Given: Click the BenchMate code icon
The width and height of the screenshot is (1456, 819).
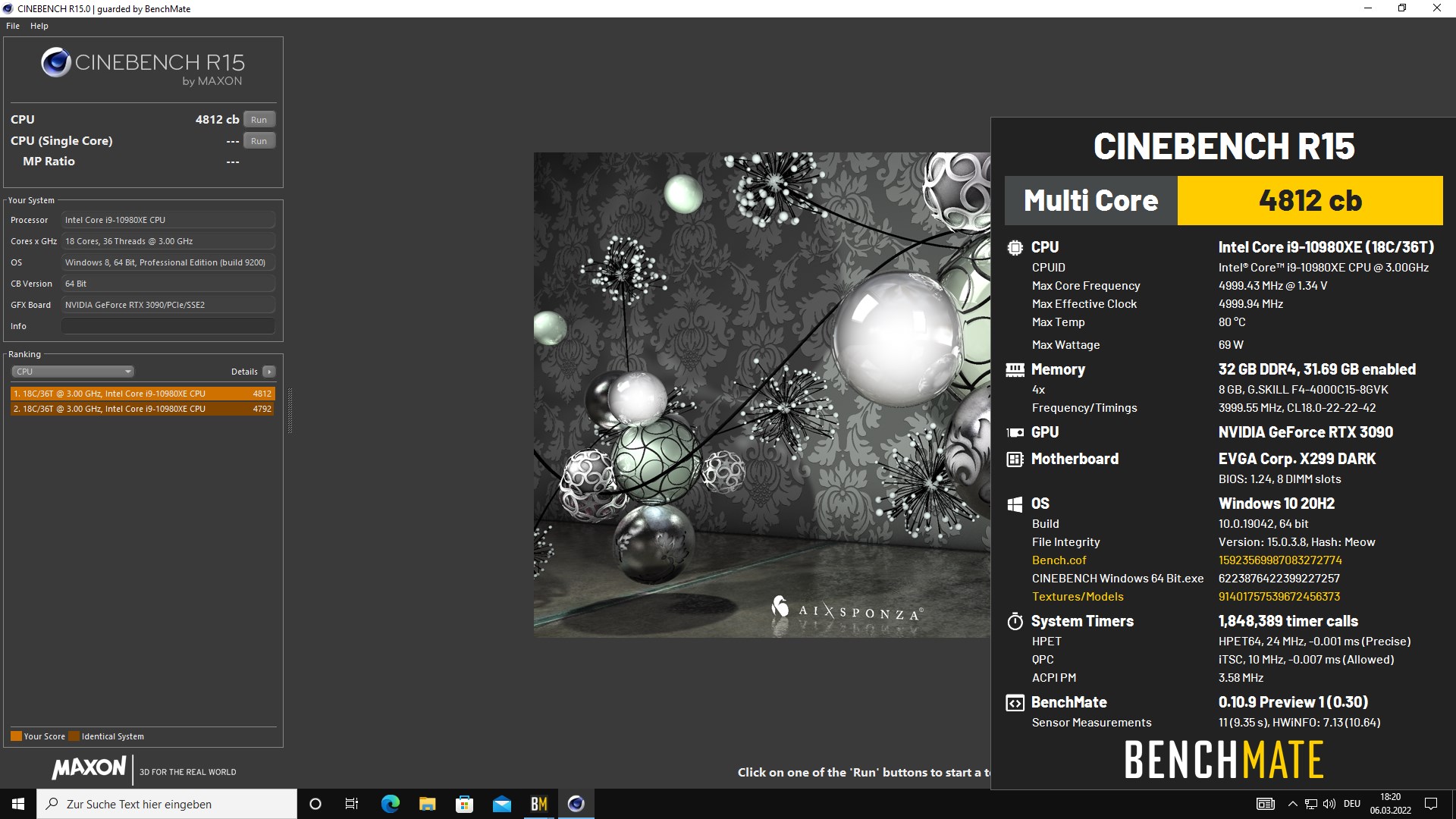Looking at the screenshot, I should pyautogui.click(x=1015, y=703).
